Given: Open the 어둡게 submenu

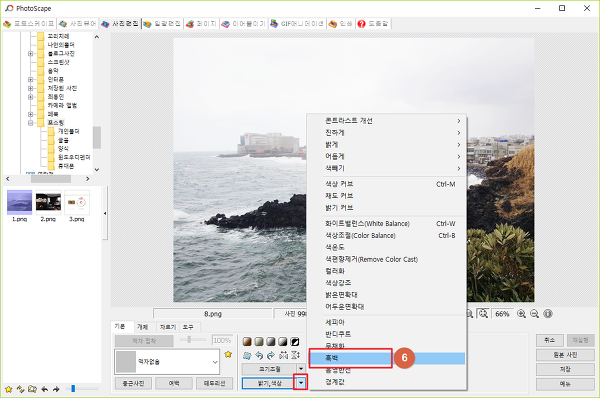Looking at the screenshot, I should [x=387, y=157].
